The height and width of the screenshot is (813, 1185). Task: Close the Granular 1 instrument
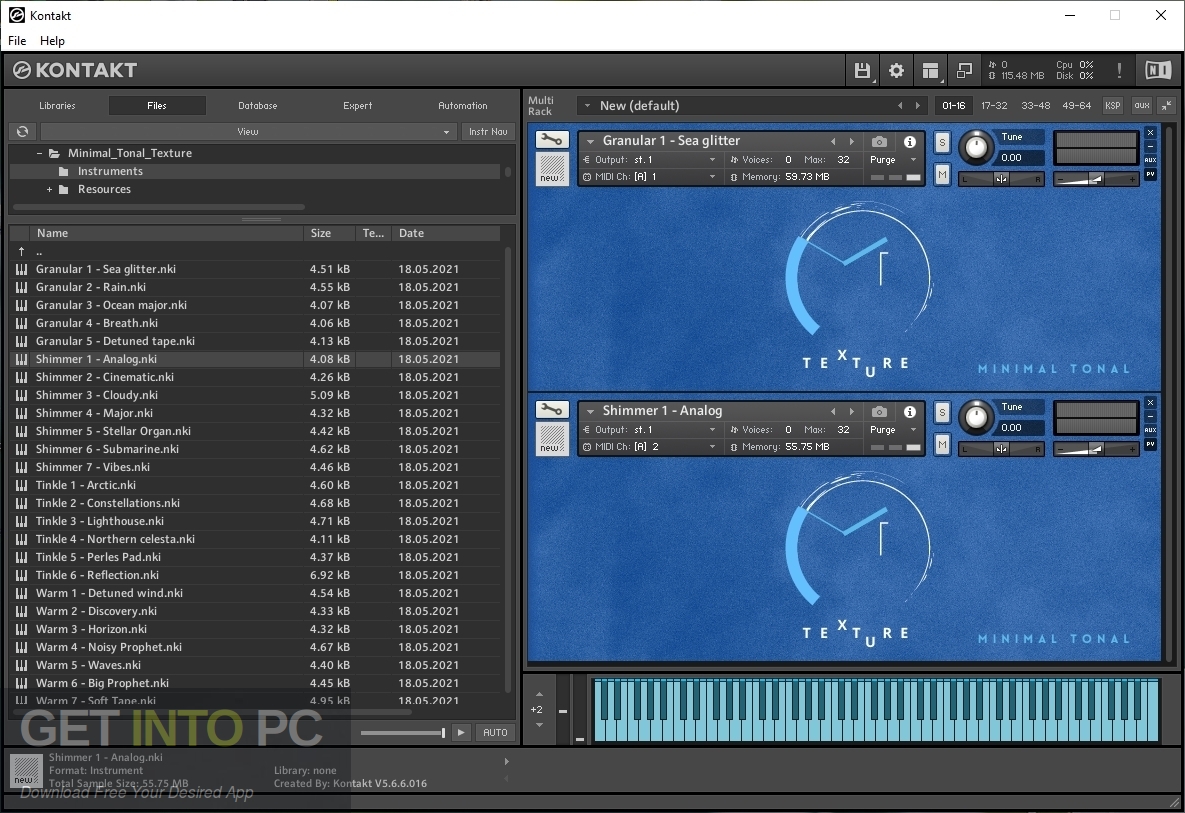1150,133
